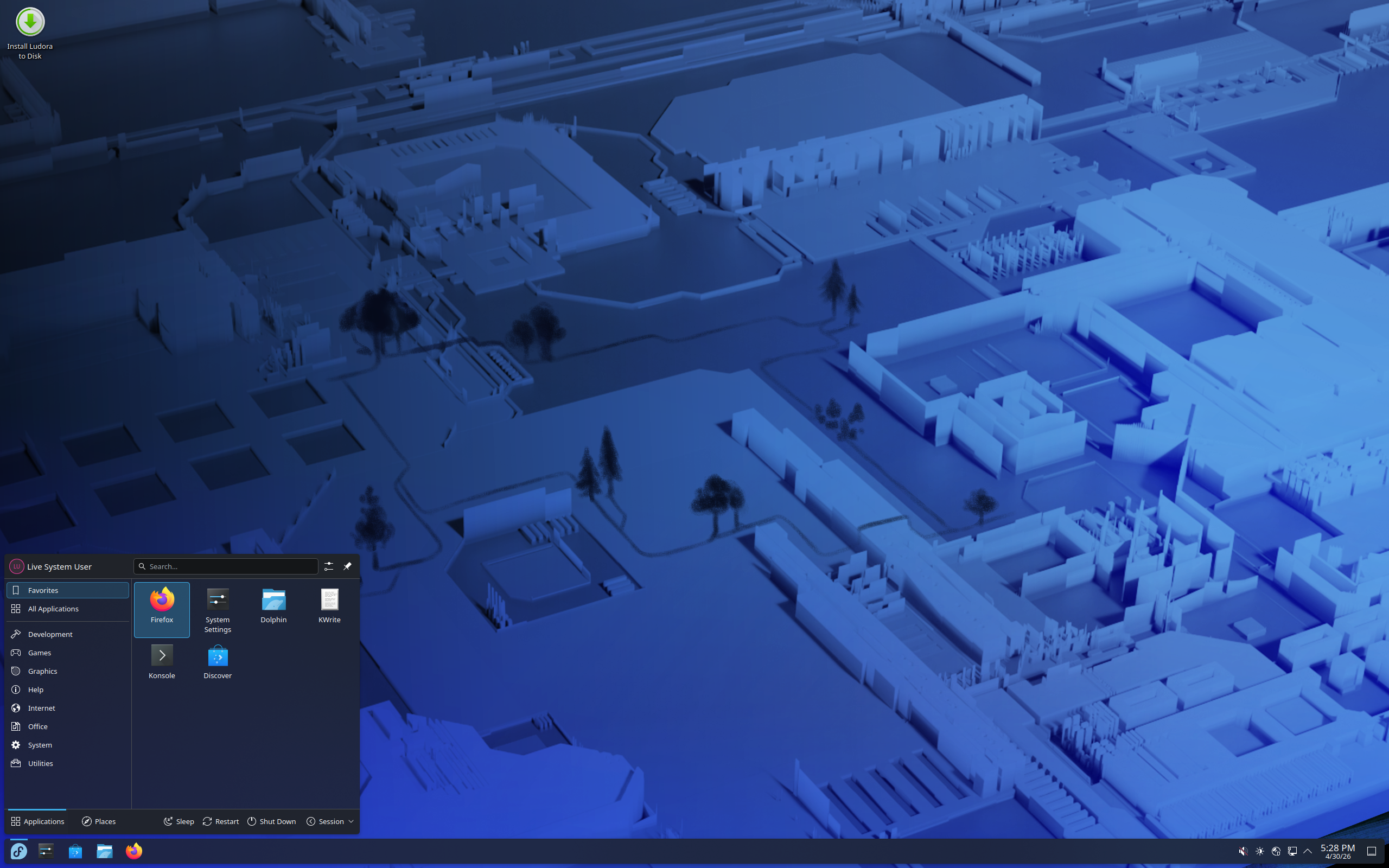Screen dimensions: 1389x868
Task: Open the Development category
Action: click(68, 634)
